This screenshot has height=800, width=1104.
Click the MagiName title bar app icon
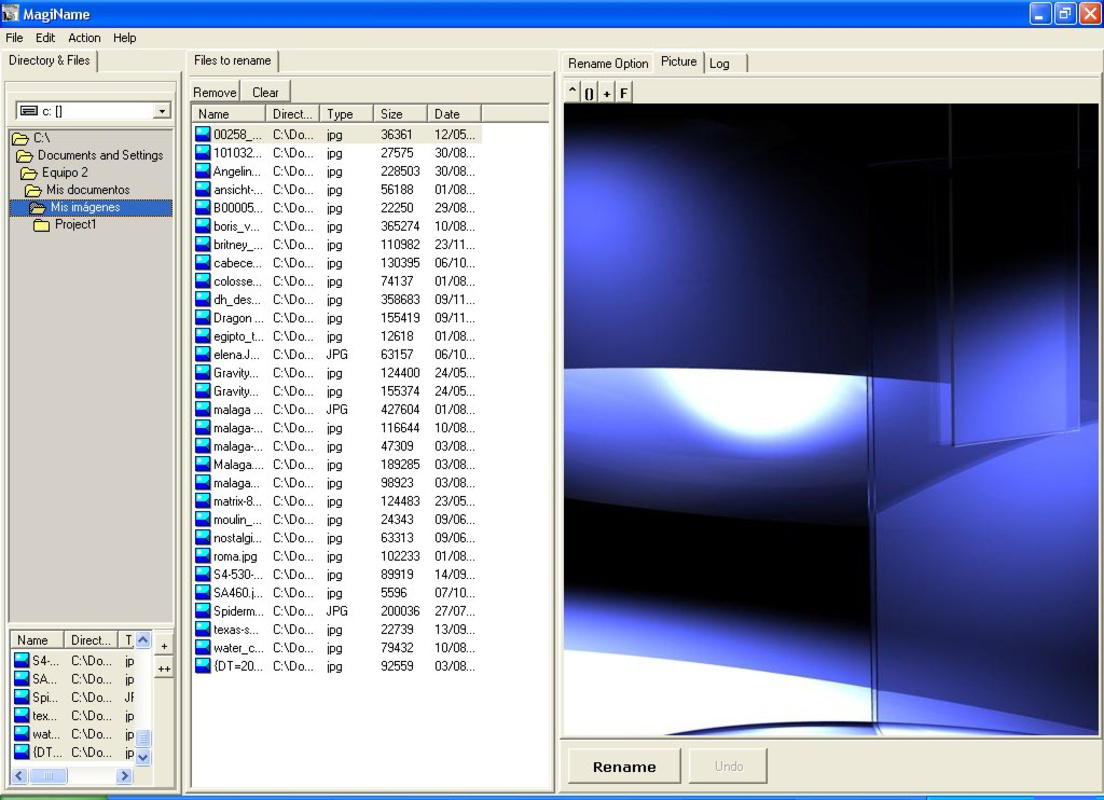10,13
